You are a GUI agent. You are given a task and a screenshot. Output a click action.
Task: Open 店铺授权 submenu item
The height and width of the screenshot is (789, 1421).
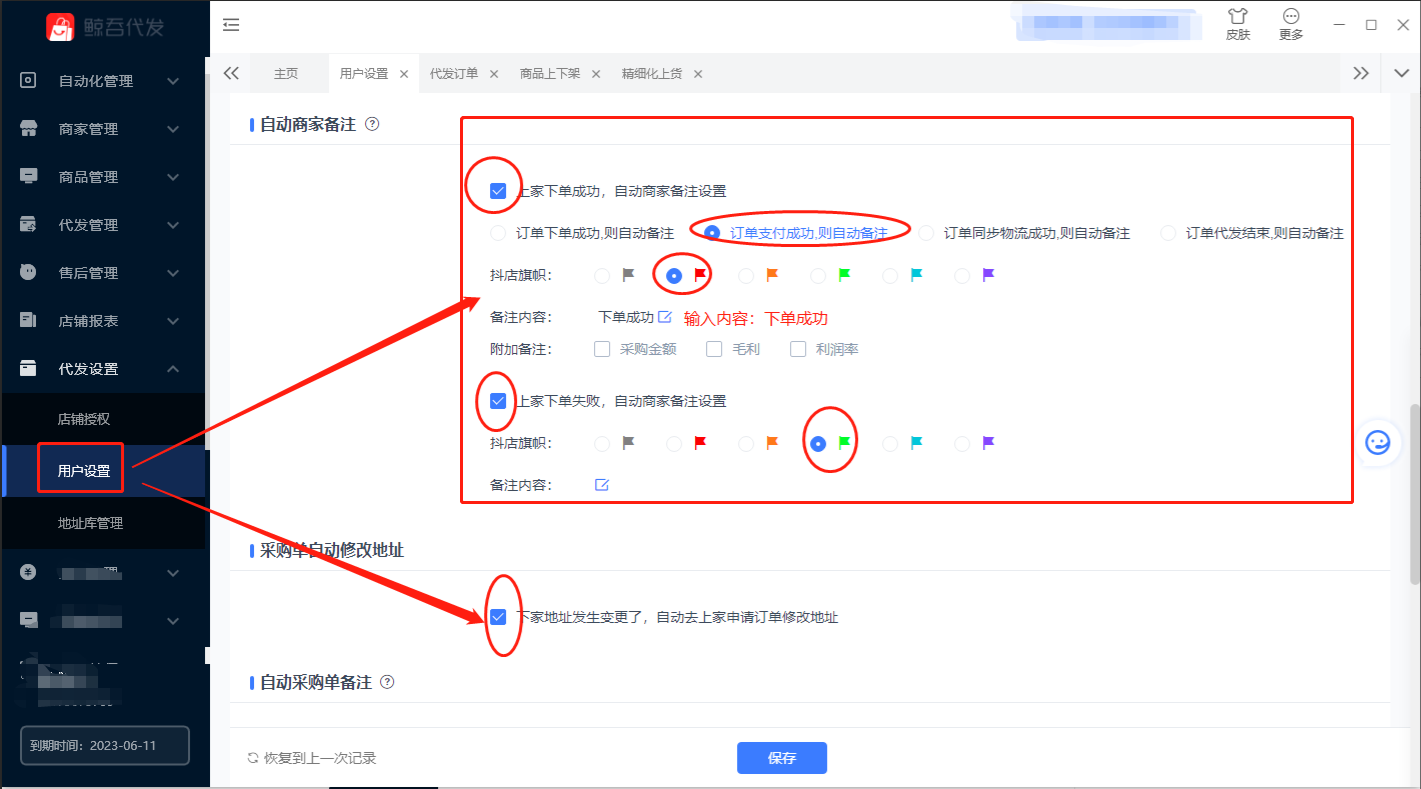pos(84,419)
